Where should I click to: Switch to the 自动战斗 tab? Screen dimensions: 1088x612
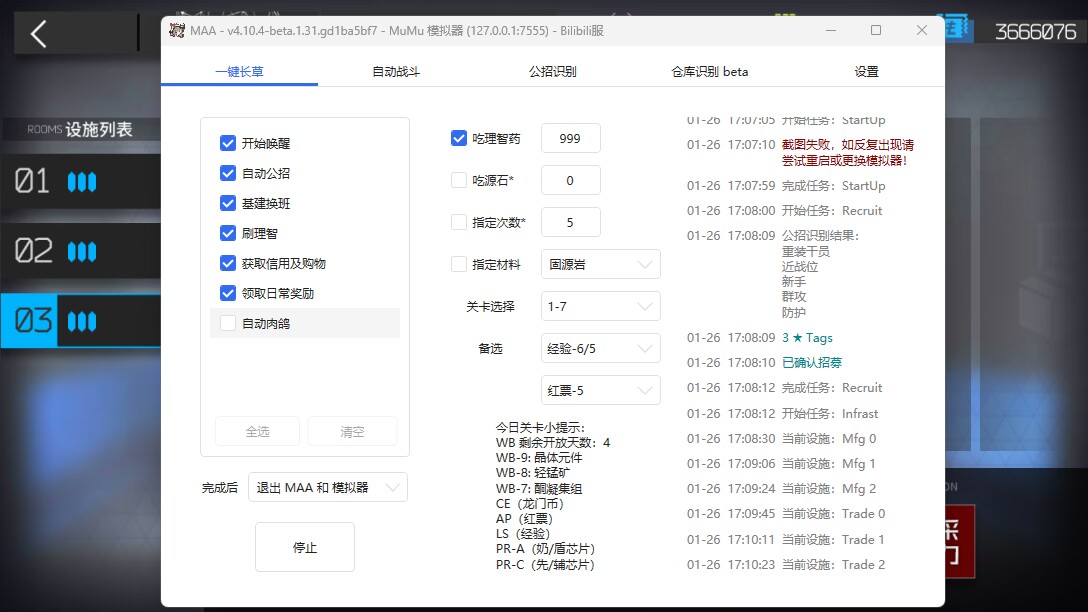coord(396,71)
